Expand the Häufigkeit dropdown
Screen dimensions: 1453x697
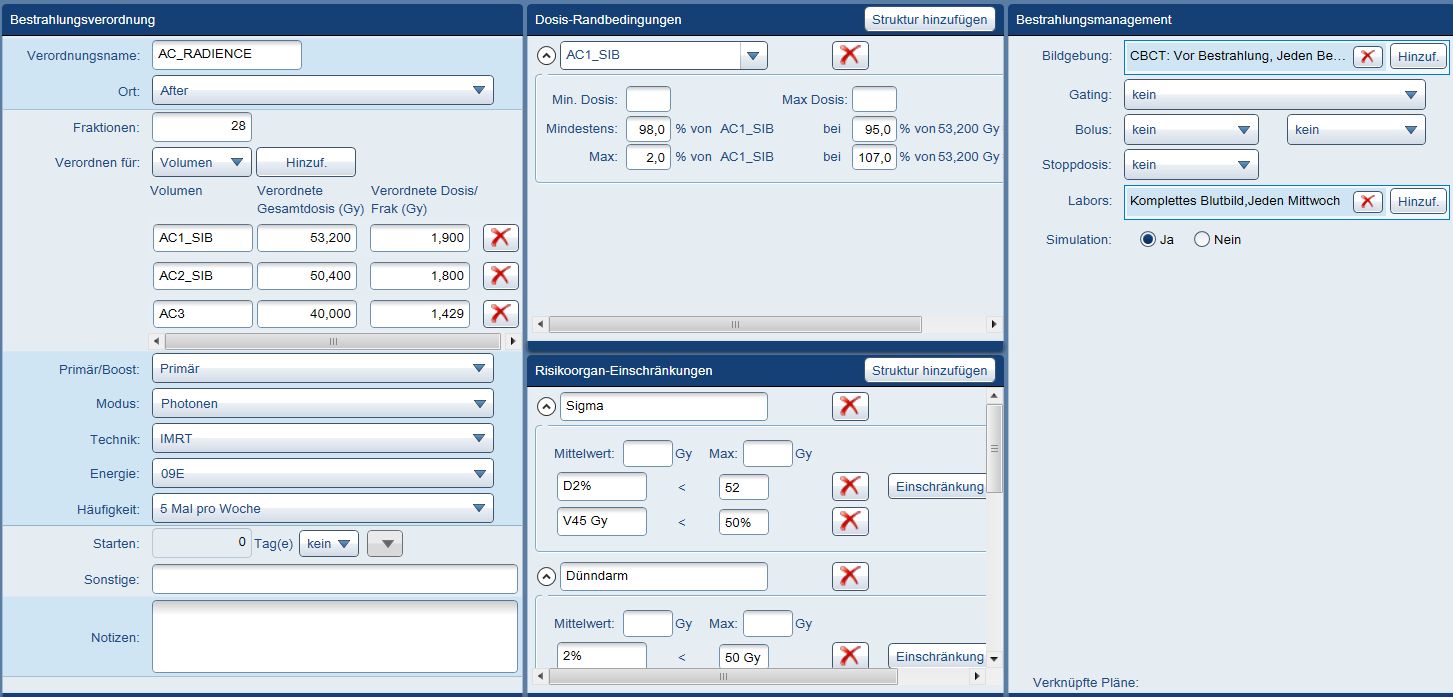click(x=322, y=508)
